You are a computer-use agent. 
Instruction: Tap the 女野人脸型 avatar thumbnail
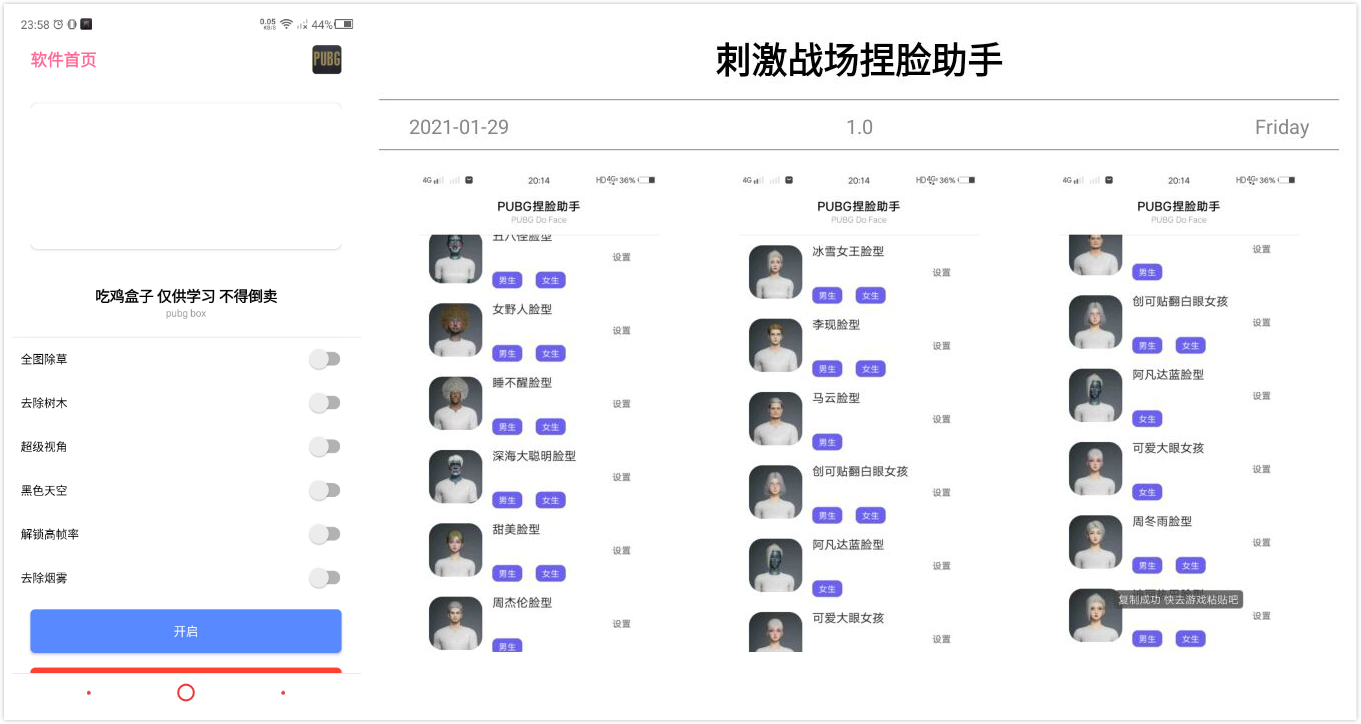pos(456,330)
